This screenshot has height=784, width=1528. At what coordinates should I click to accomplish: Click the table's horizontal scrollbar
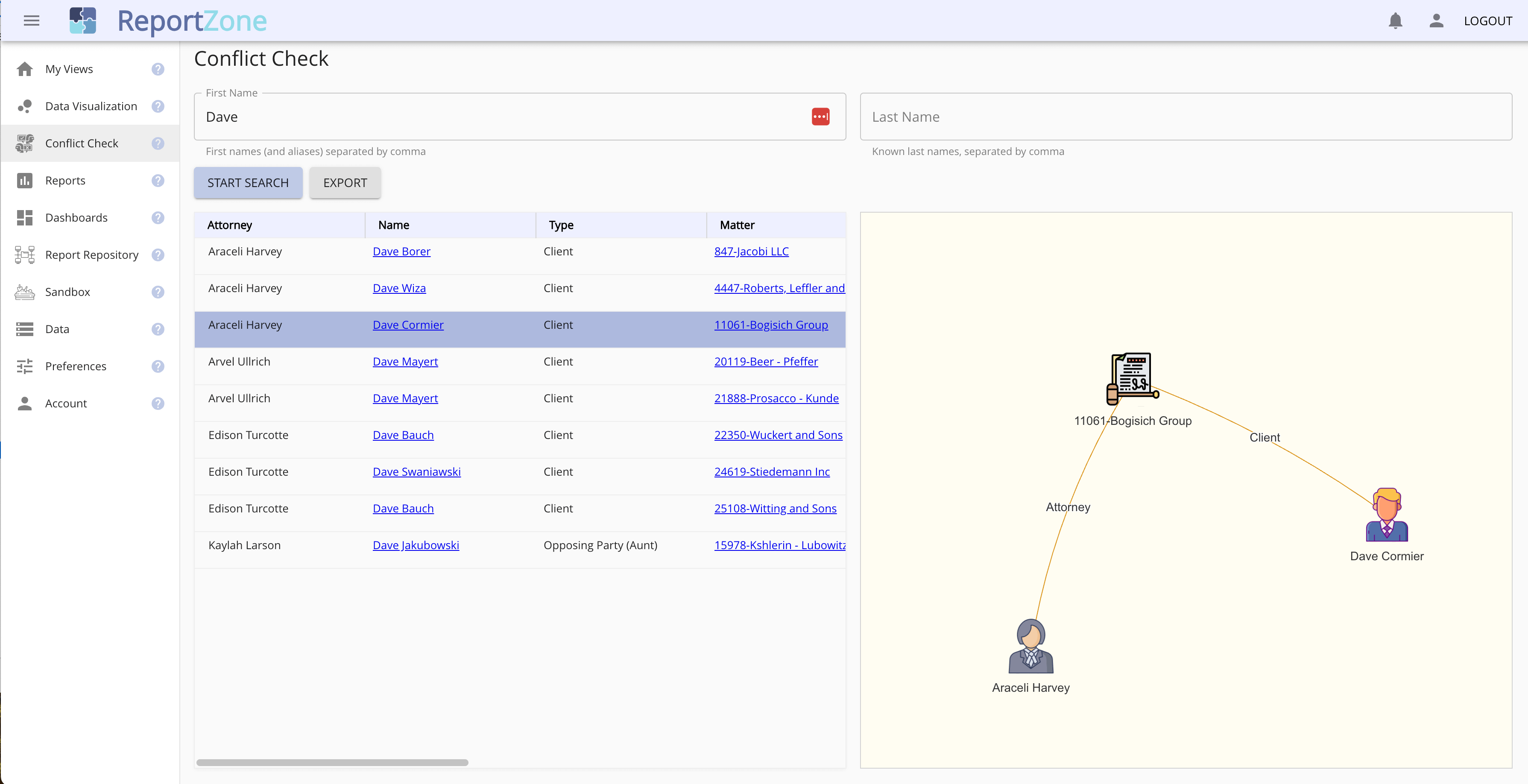pyautogui.click(x=332, y=763)
